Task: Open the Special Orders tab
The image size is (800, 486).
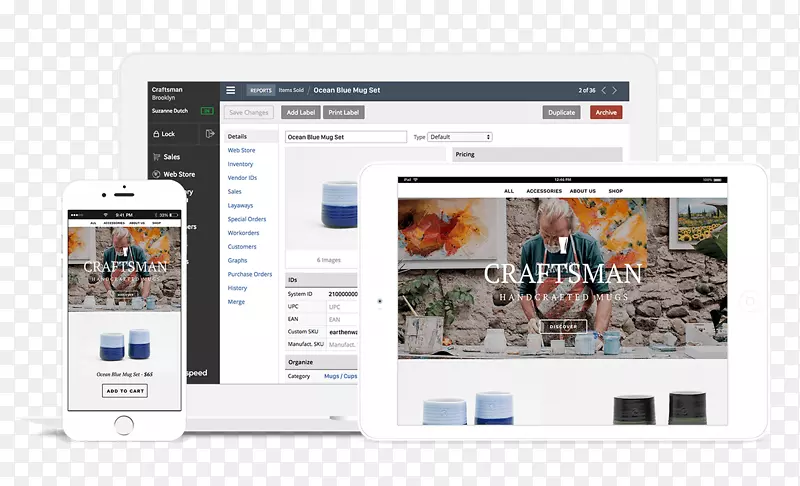Action: pos(247,219)
